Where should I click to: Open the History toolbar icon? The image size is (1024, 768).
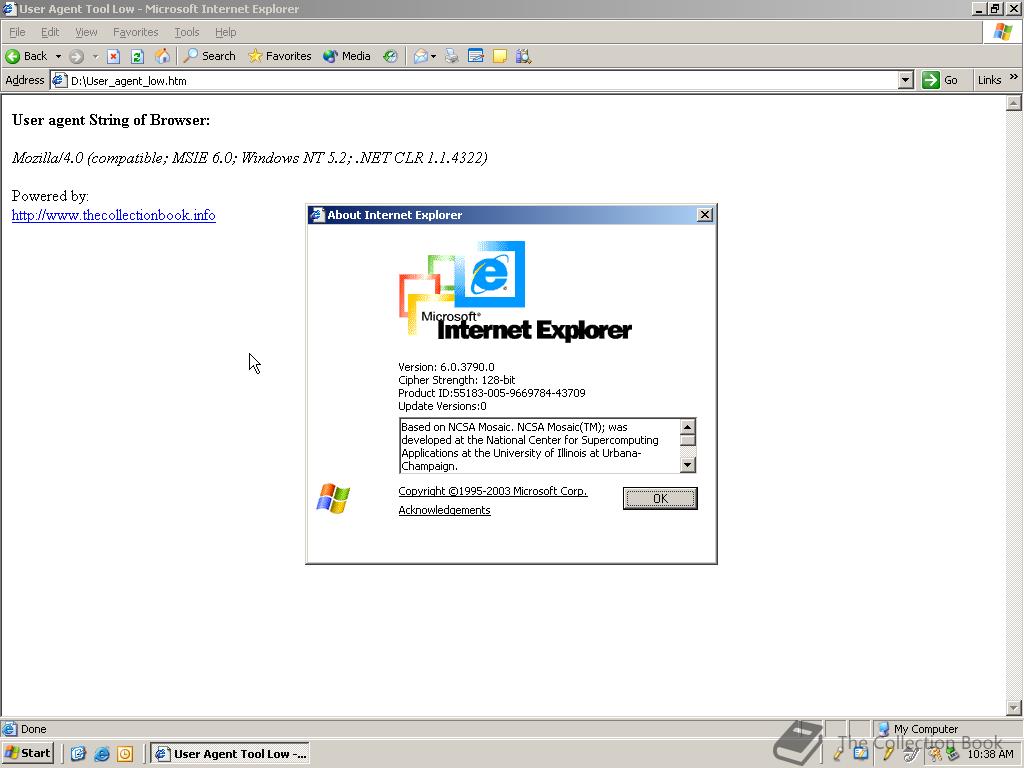390,56
